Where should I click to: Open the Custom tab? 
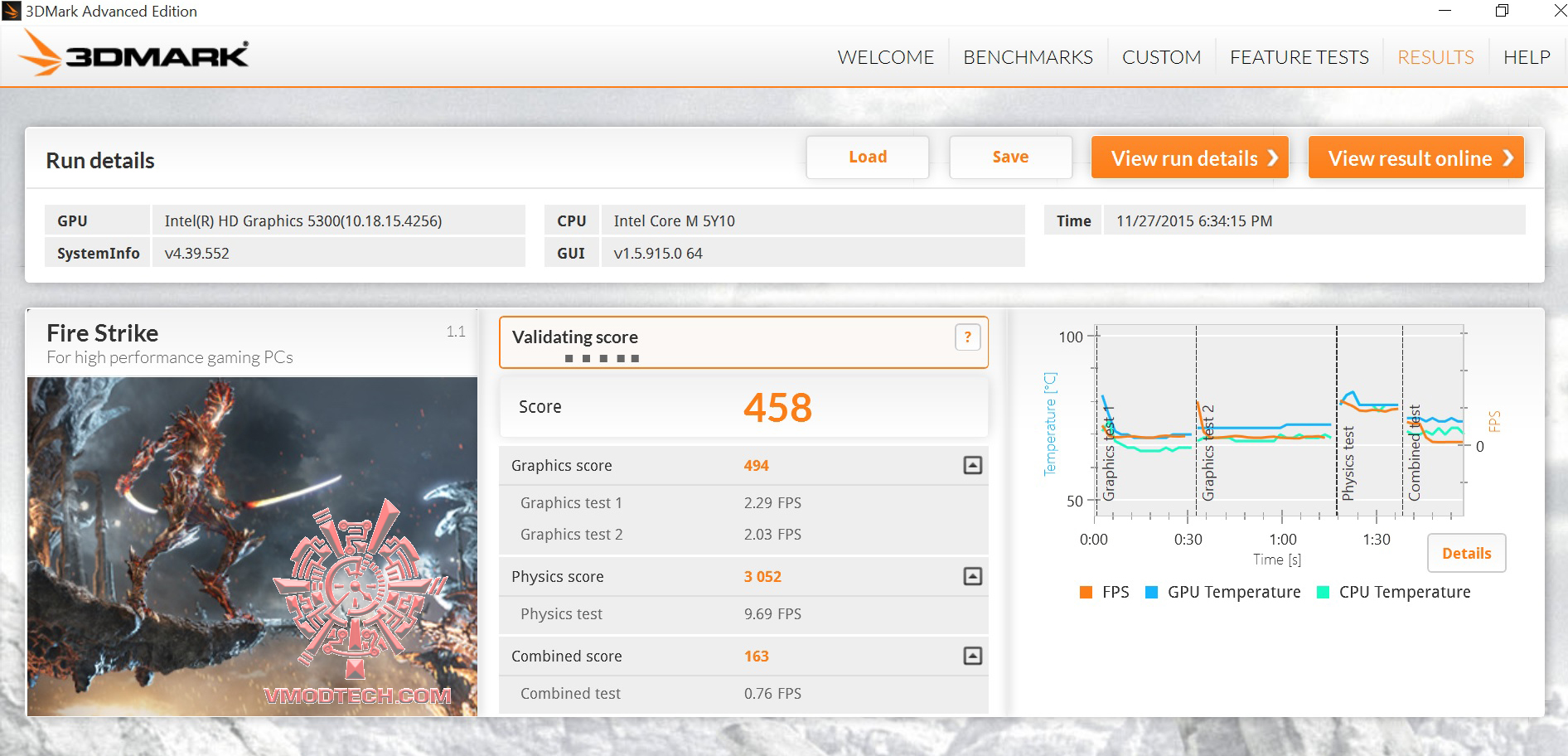[1161, 57]
